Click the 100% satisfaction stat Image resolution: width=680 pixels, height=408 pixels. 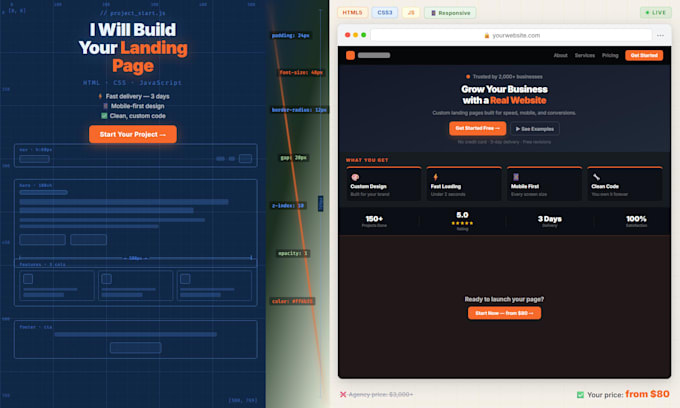point(636,221)
